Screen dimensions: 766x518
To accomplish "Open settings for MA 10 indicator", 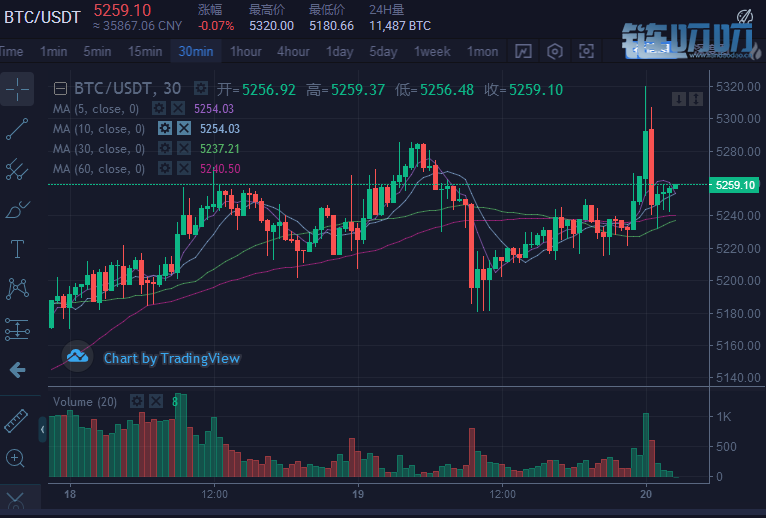I will [x=165, y=129].
